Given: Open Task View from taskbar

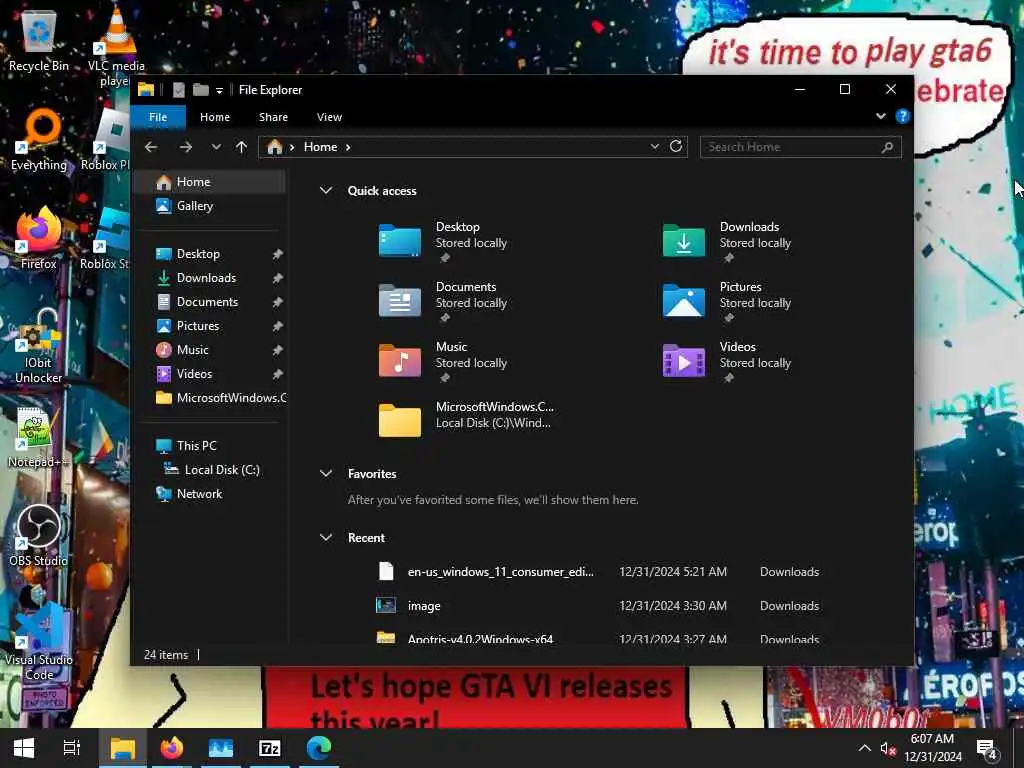Looking at the screenshot, I should coord(72,748).
